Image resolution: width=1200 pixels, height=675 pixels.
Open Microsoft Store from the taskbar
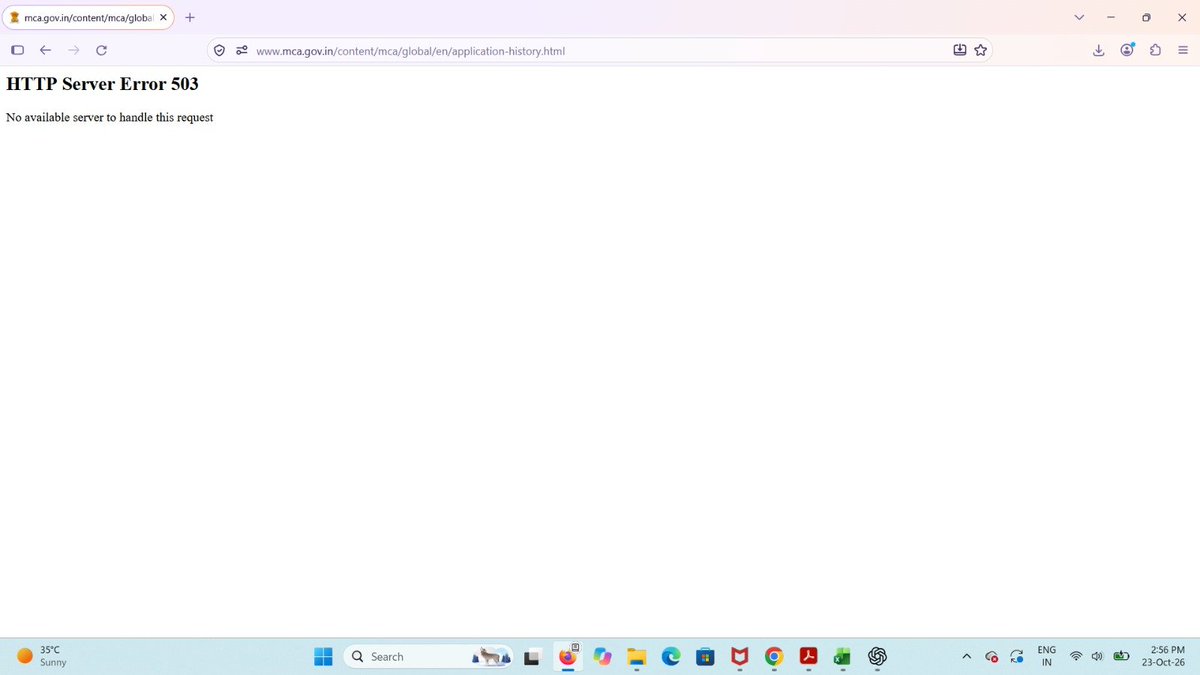(705, 656)
